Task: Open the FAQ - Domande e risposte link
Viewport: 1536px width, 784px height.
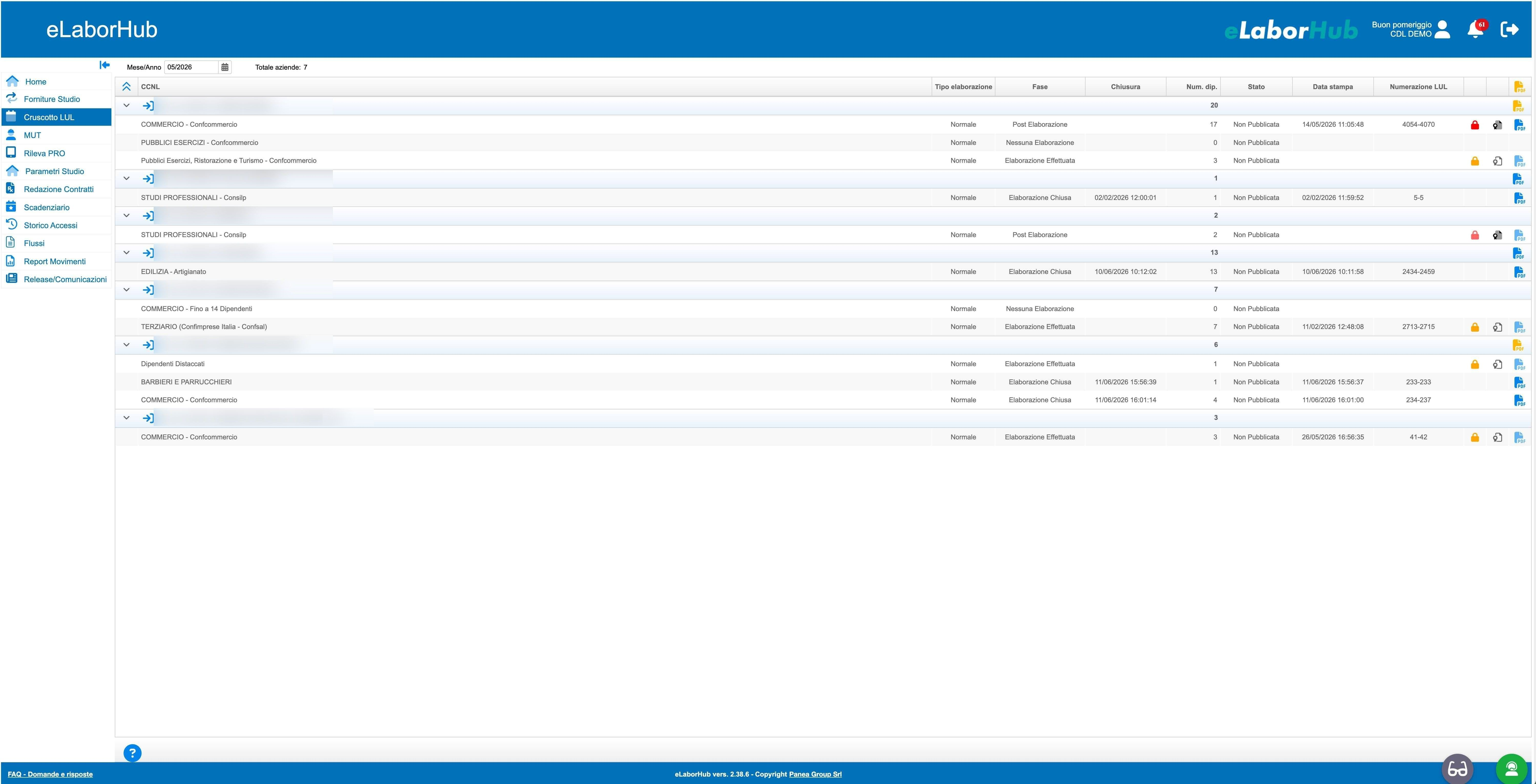Action: pyautogui.click(x=50, y=775)
